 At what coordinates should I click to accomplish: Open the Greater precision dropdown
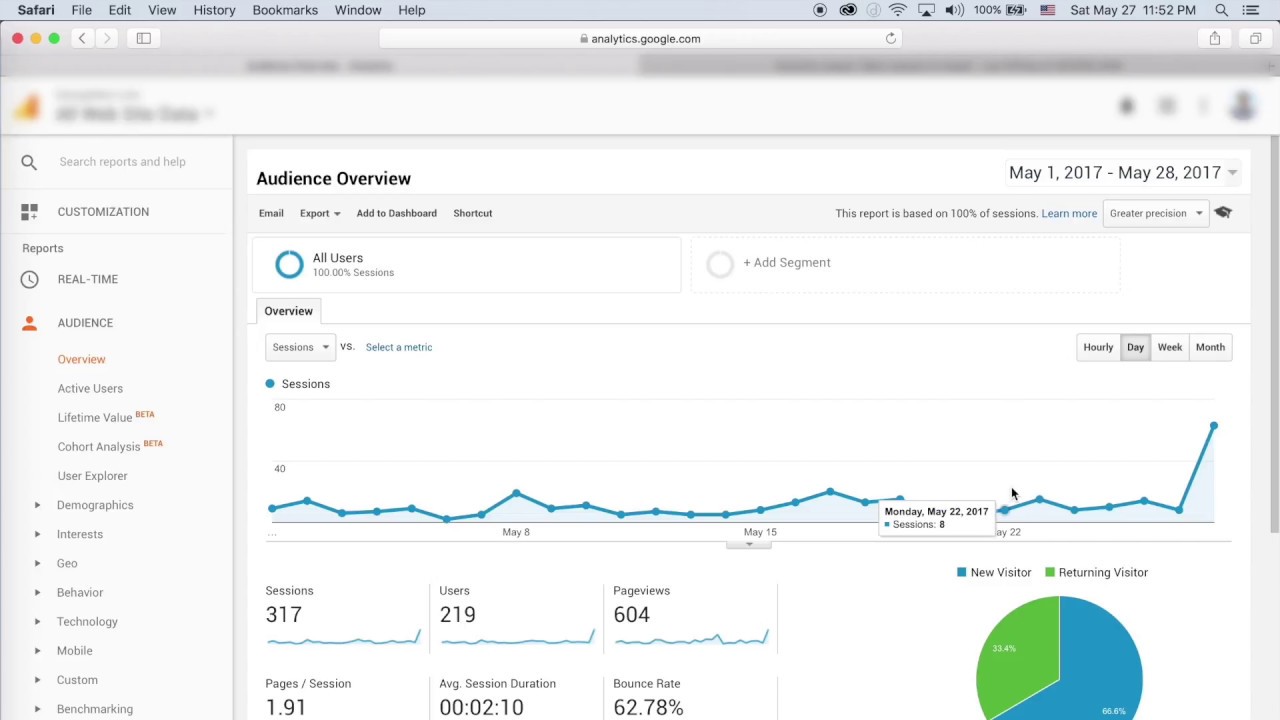point(1156,213)
